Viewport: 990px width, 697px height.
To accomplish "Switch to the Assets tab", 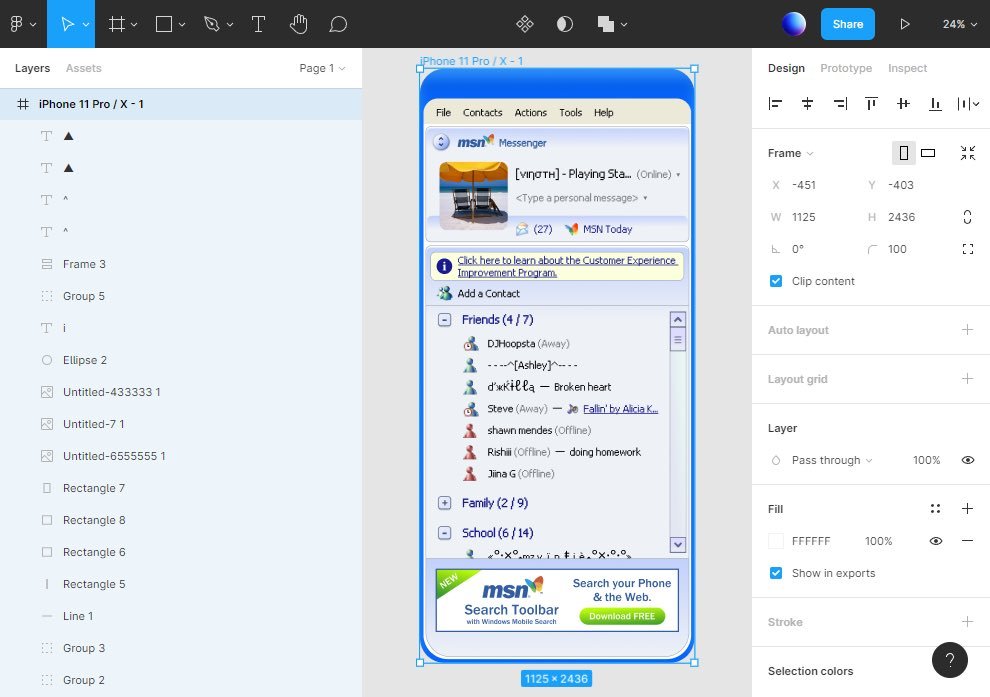I will coord(83,68).
